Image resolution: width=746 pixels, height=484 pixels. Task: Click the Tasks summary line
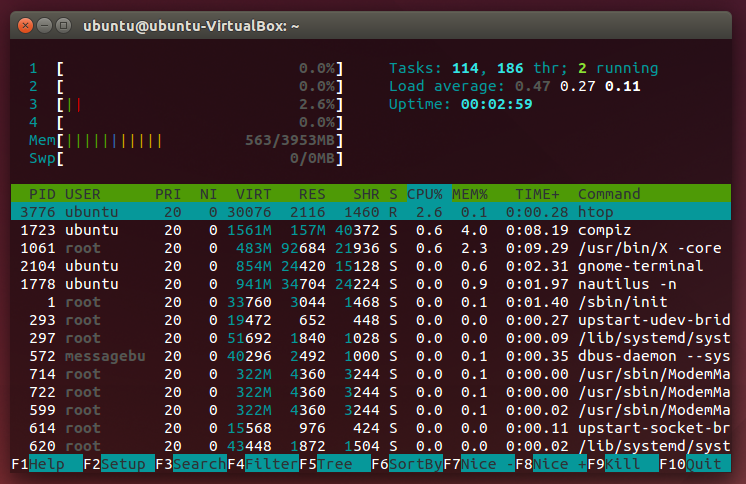[x=523, y=68]
